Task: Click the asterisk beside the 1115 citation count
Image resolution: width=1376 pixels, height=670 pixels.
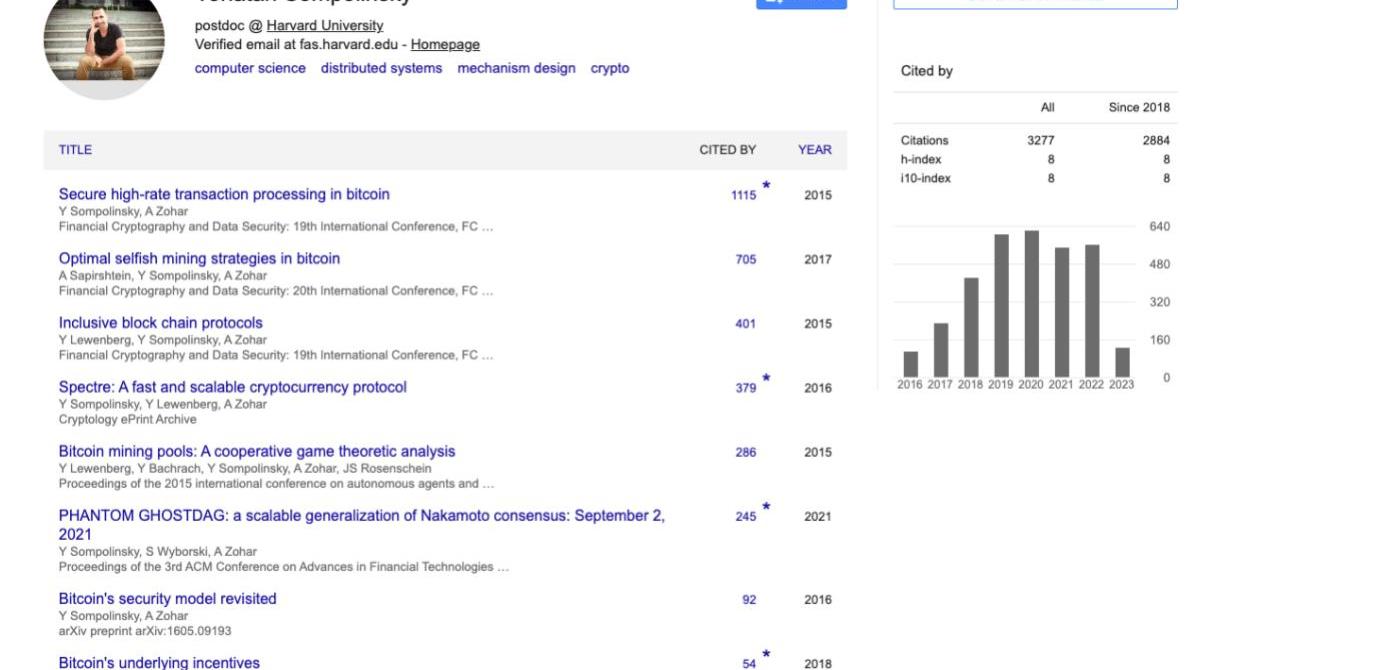Action: coord(766,186)
